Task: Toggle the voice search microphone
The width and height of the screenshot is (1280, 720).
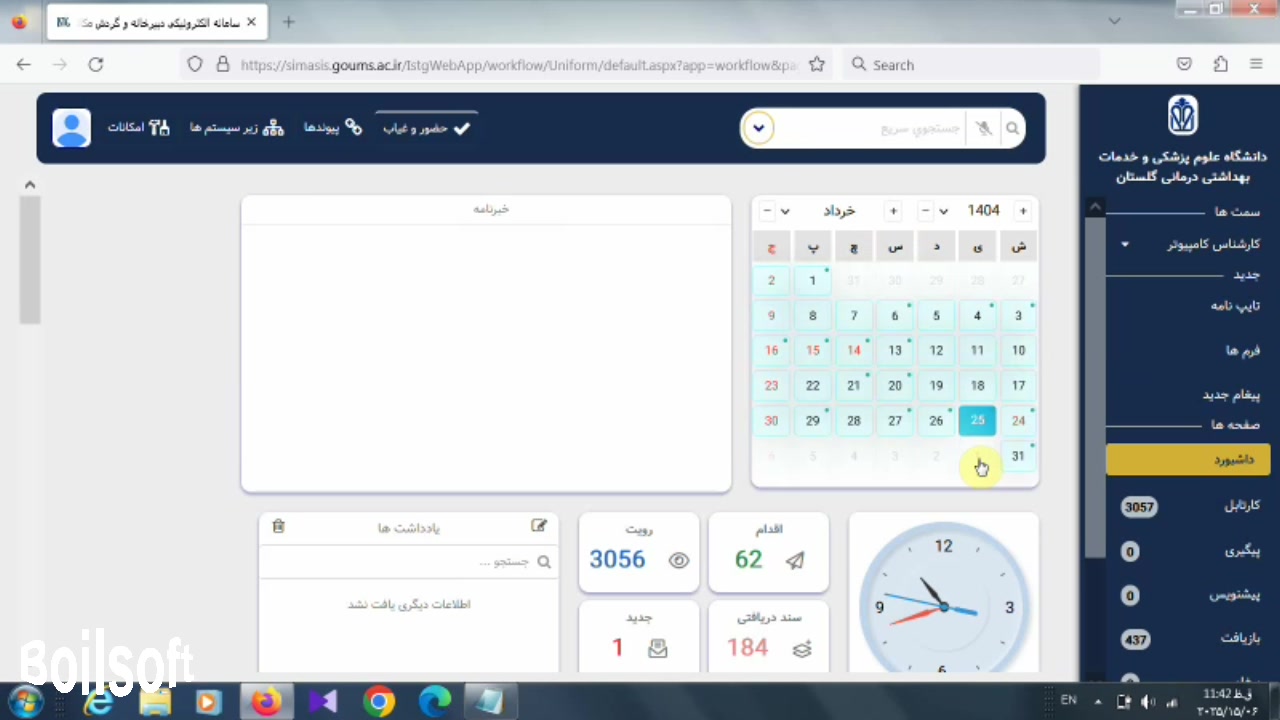Action: click(x=984, y=128)
